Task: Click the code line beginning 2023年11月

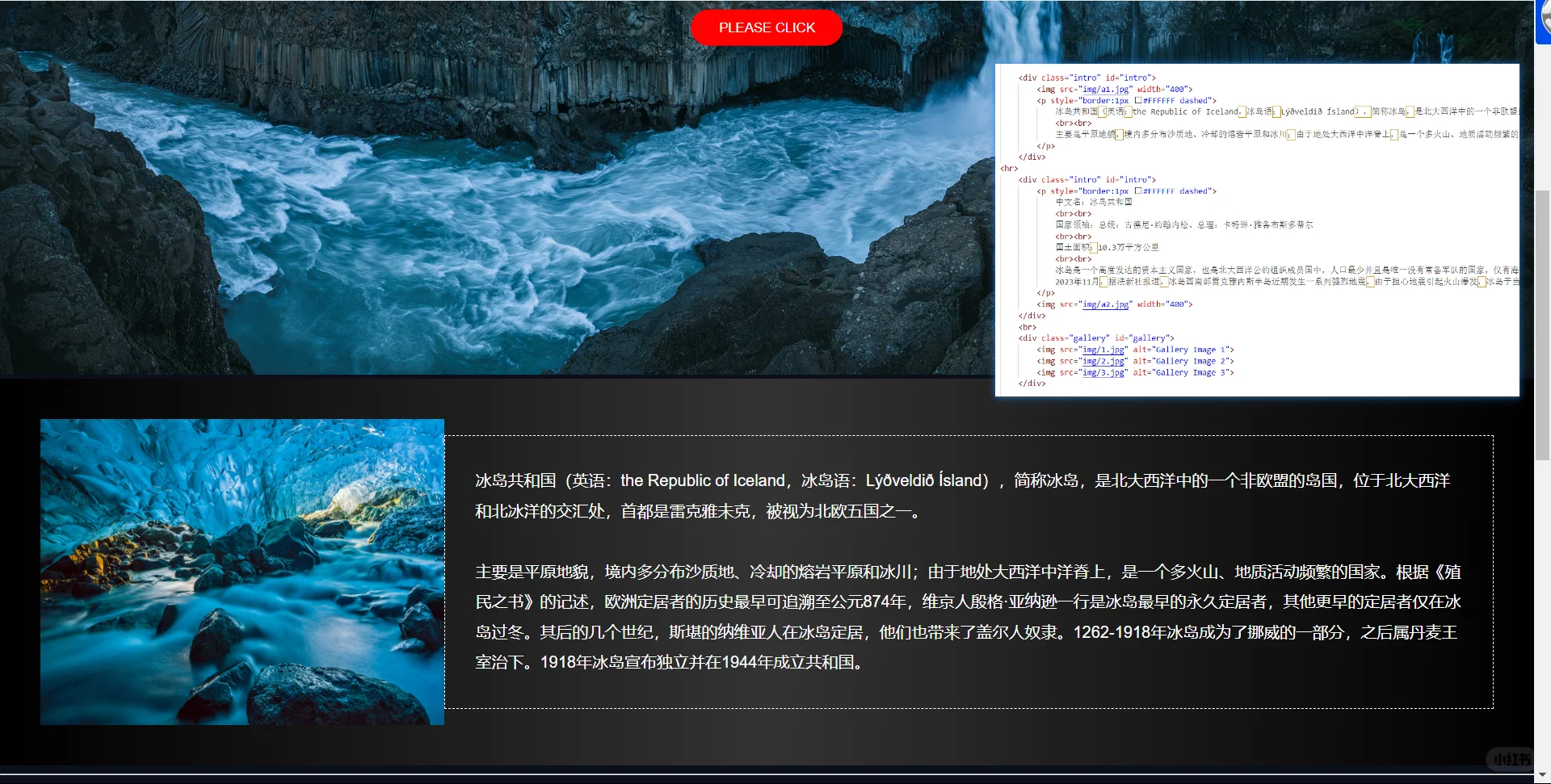Action: coord(1287,282)
